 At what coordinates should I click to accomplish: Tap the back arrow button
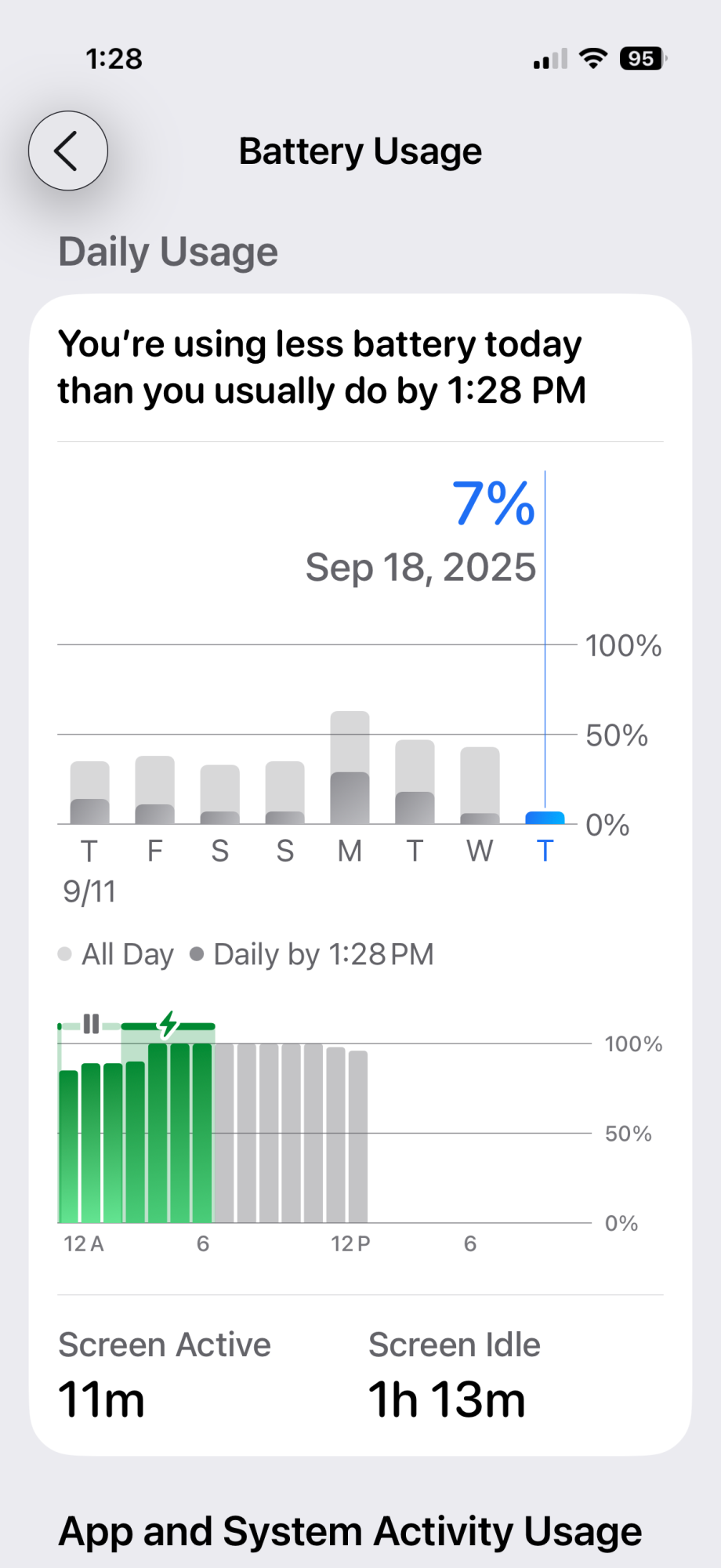(68, 151)
